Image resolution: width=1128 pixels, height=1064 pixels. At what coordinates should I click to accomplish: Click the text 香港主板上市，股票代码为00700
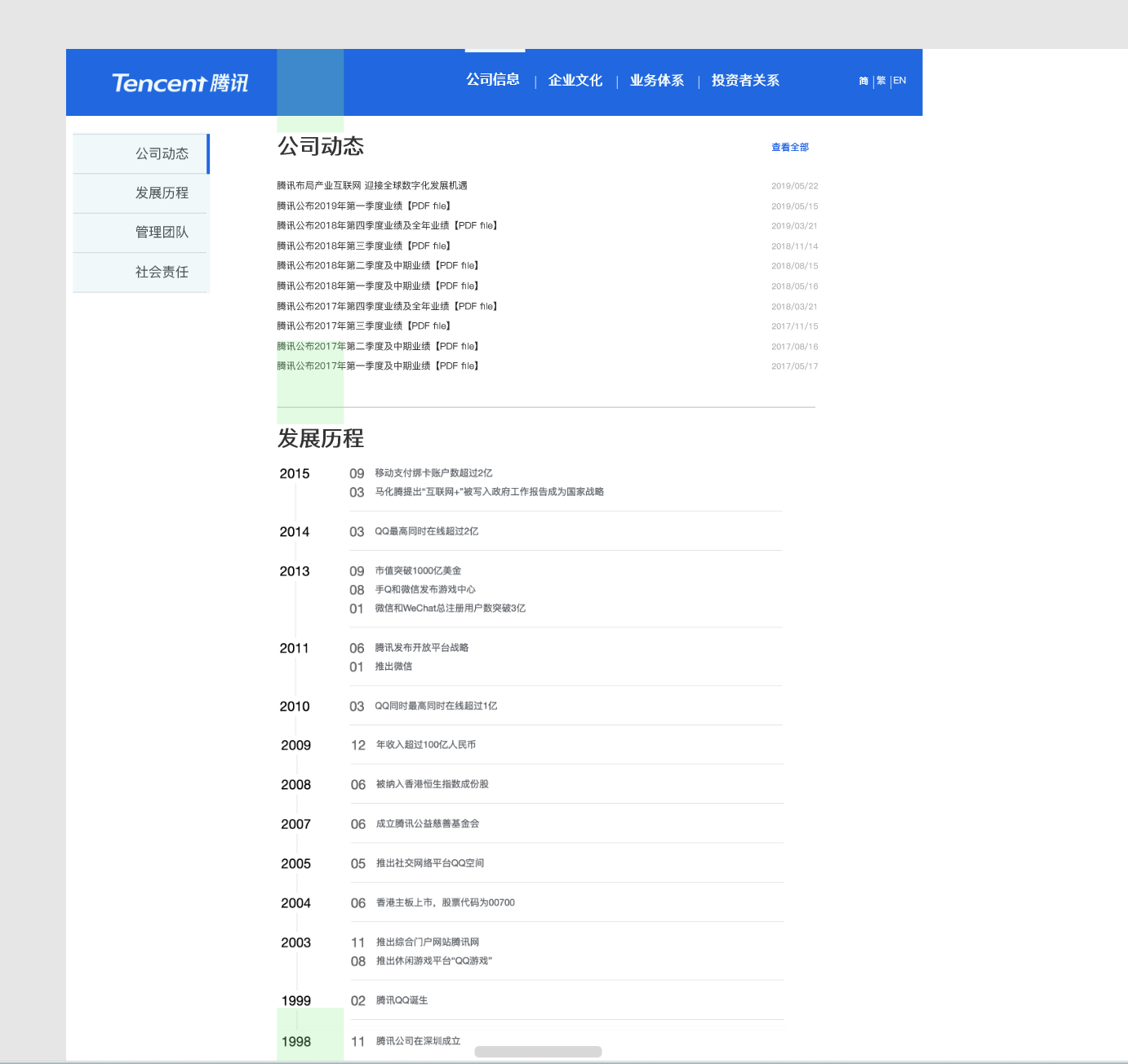pos(446,902)
